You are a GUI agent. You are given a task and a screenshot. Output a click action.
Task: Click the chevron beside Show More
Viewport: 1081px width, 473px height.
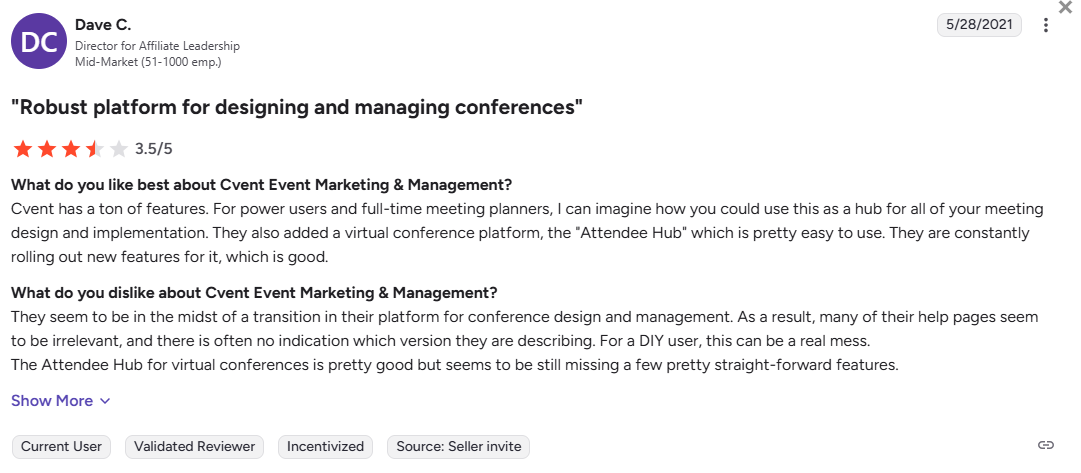point(105,402)
